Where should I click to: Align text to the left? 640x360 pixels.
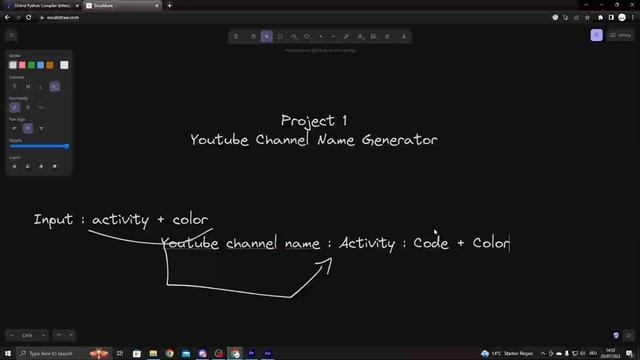pos(14,129)
